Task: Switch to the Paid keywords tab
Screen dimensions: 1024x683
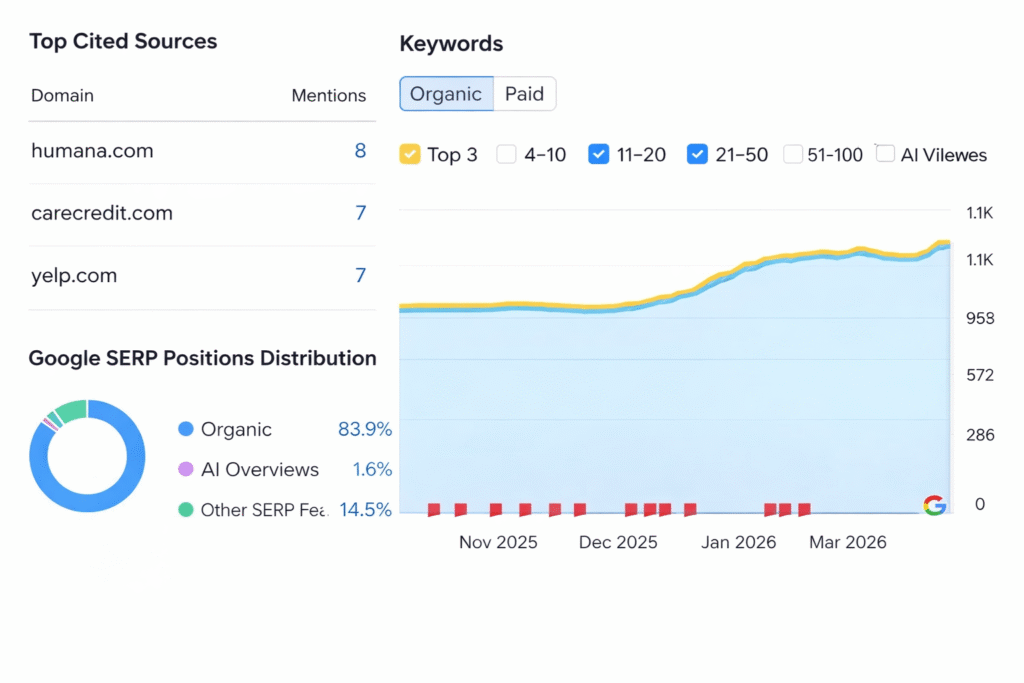Action: (x=524, y=94)
